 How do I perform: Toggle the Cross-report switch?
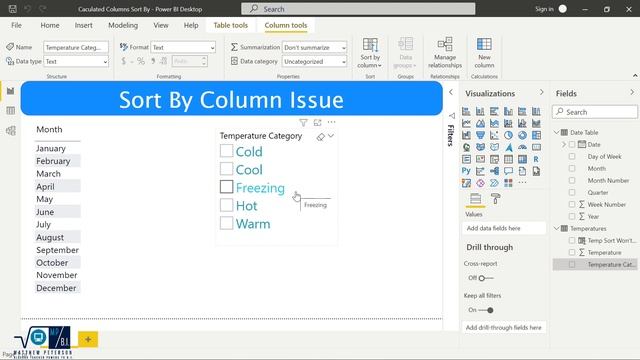point(486,278)
